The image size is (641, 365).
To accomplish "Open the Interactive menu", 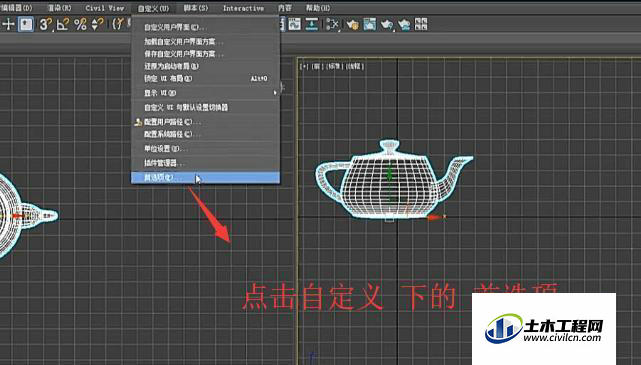I will [x=243, y=8].
